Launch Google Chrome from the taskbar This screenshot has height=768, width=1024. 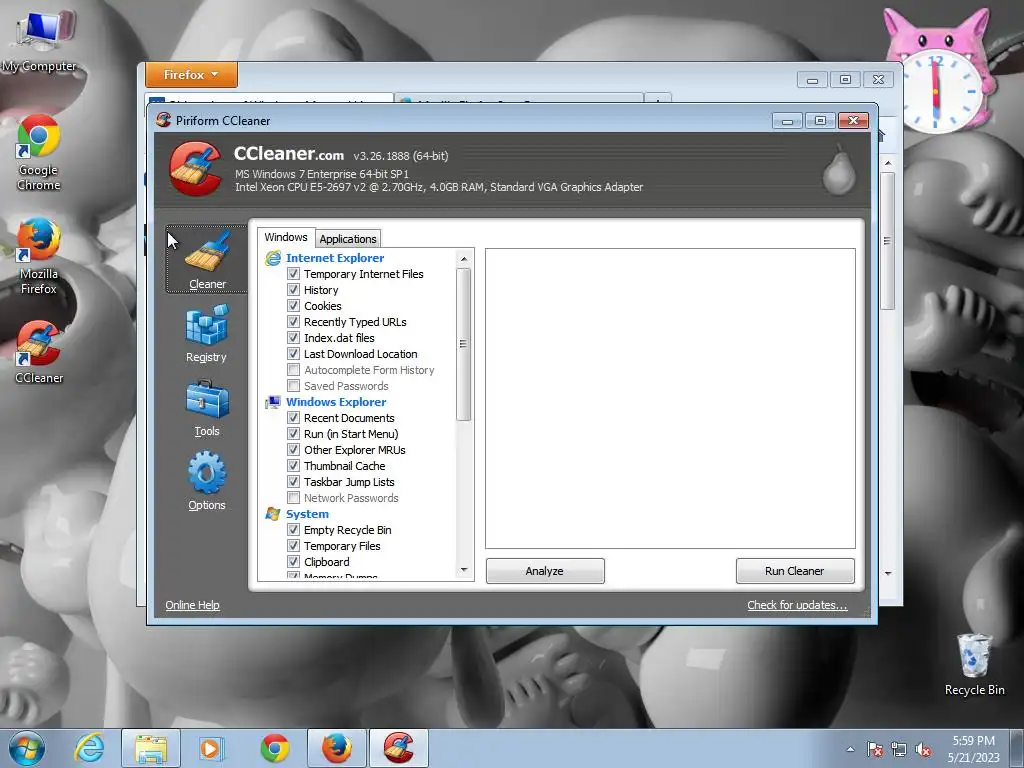click(275, 748)
